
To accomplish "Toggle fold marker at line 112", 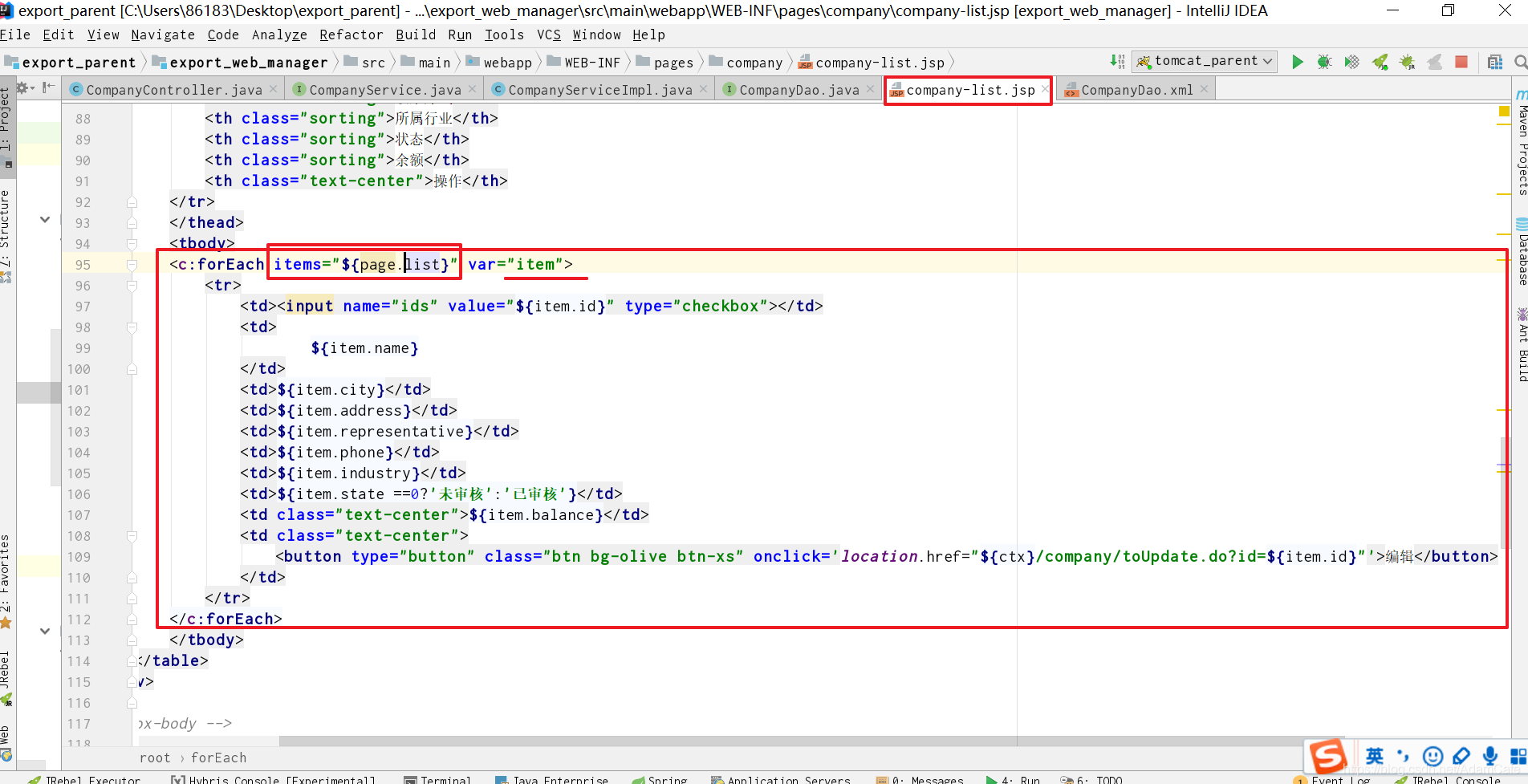I will (132, 619).
